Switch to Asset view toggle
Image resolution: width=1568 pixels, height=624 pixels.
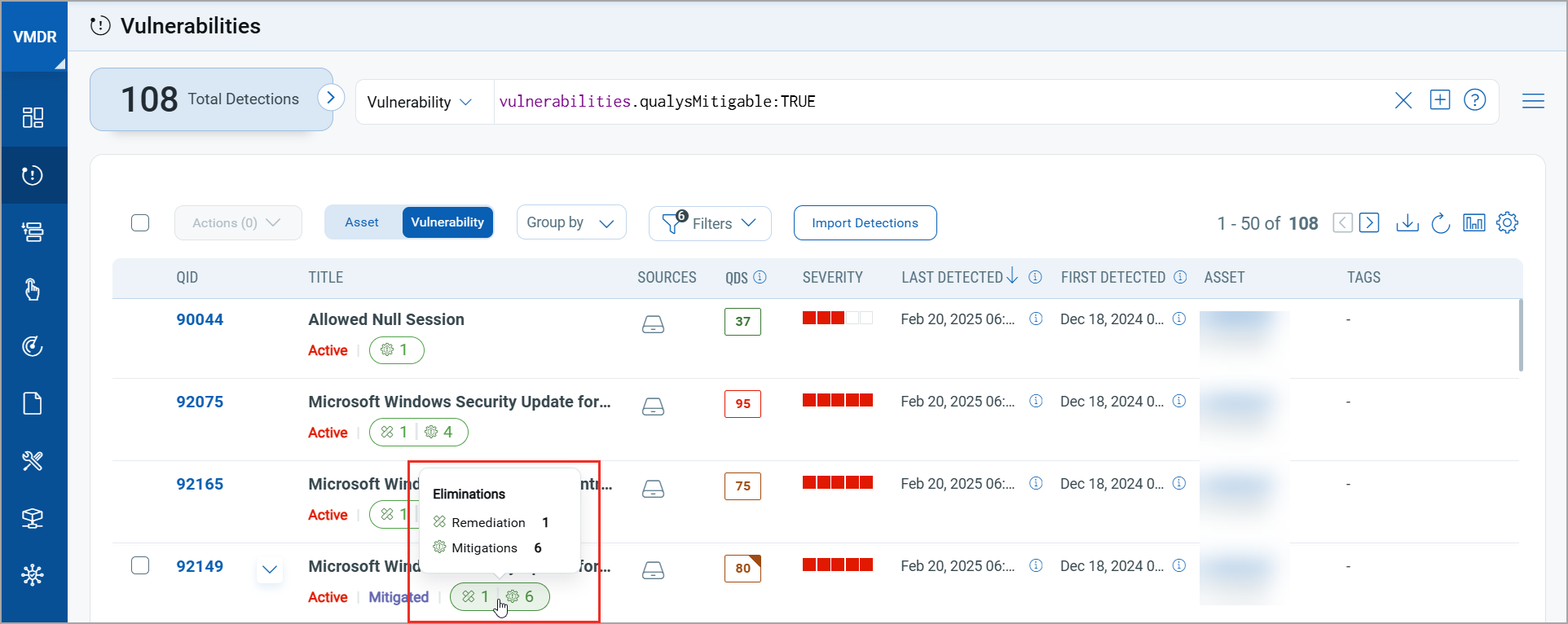click(362, 222)
